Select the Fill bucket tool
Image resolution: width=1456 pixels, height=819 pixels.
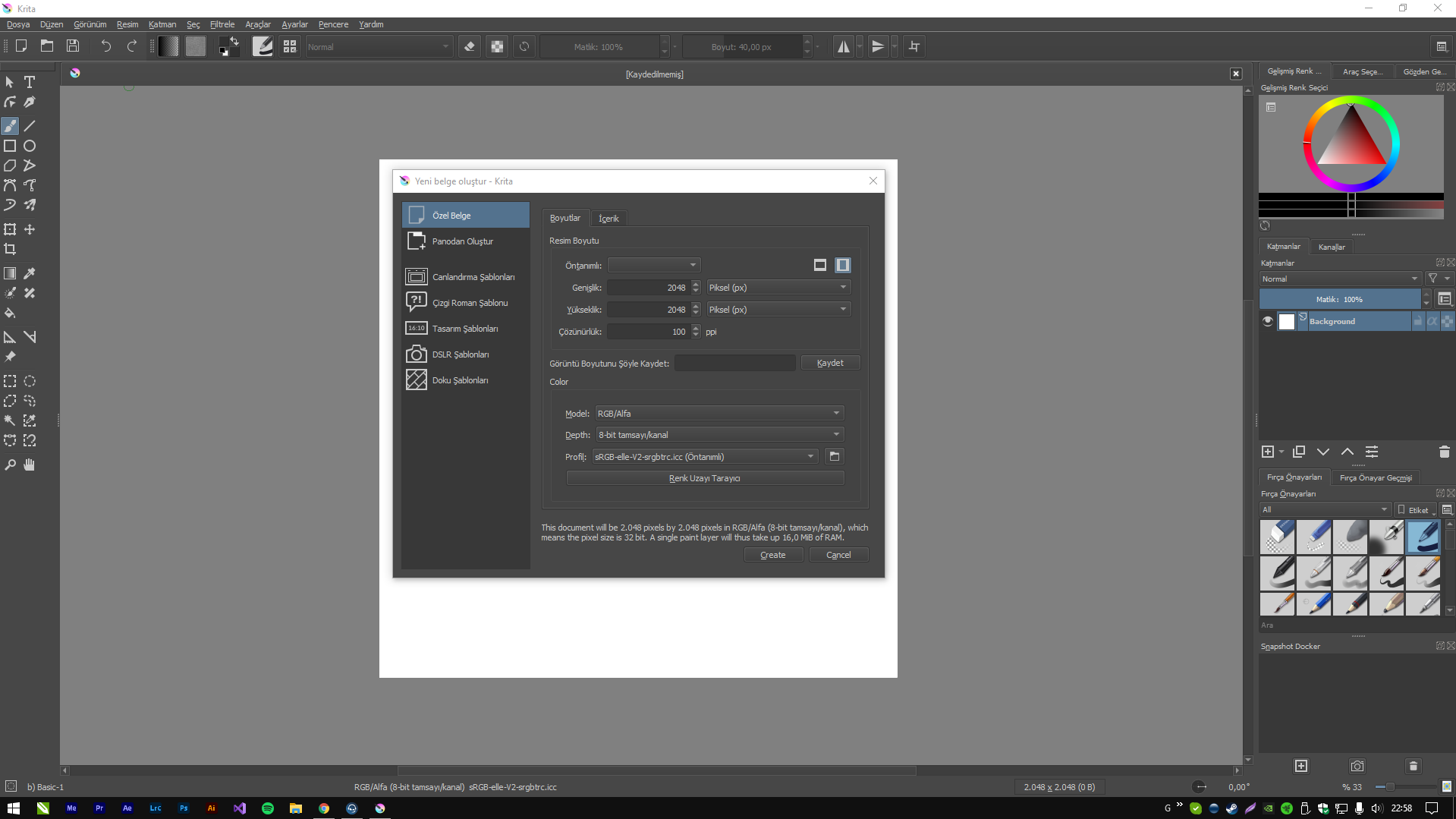[x=10, y=313]
